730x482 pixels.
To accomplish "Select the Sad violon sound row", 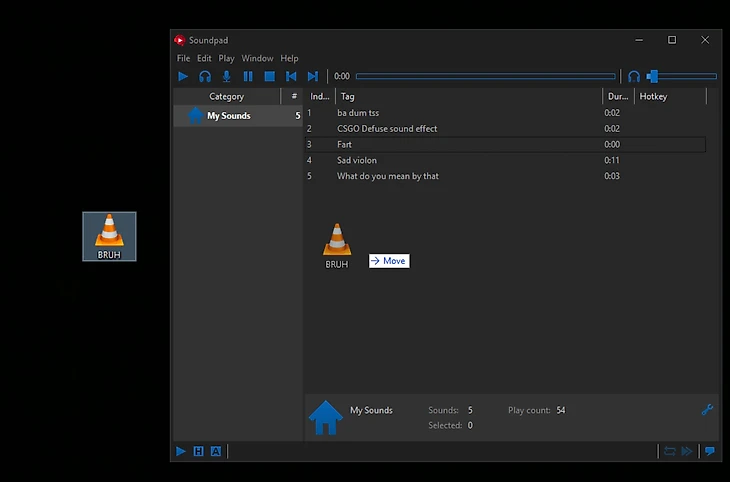I will [357, 160].
